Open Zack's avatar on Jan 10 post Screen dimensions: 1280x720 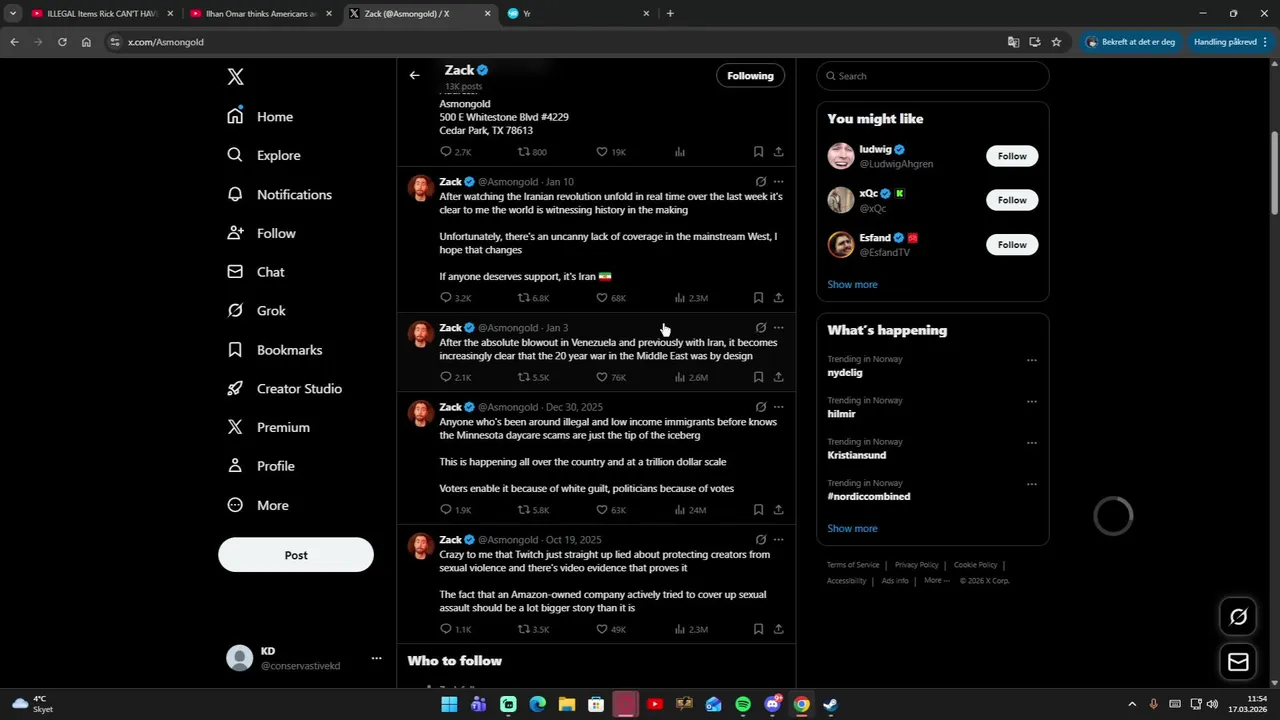[x=420, y=187]
